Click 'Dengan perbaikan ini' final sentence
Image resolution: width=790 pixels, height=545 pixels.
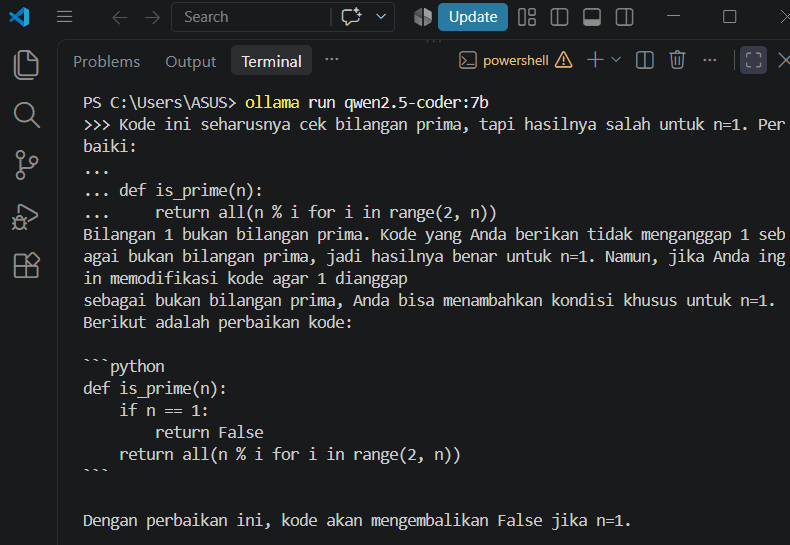pos(357,520)
